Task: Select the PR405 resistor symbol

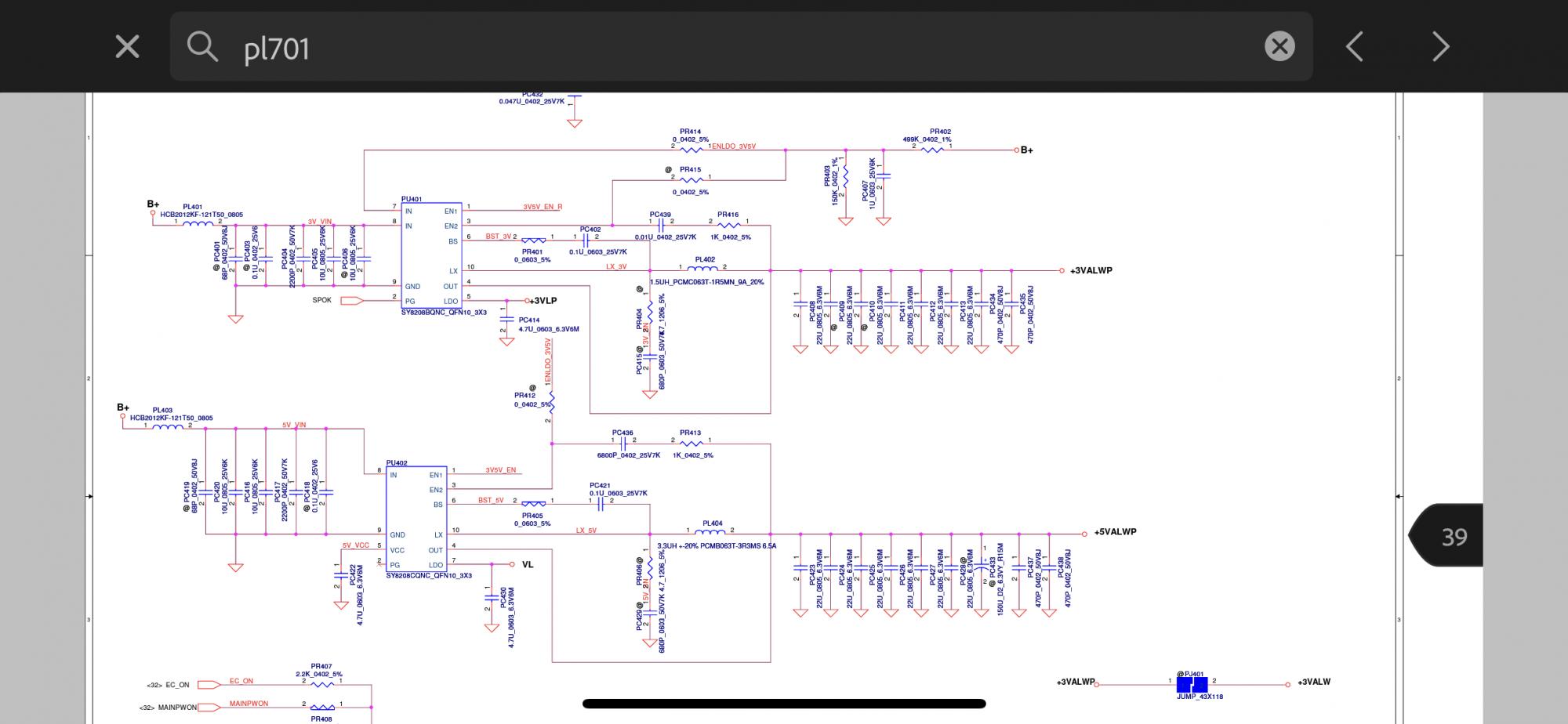Action: [x=533, y=504]
